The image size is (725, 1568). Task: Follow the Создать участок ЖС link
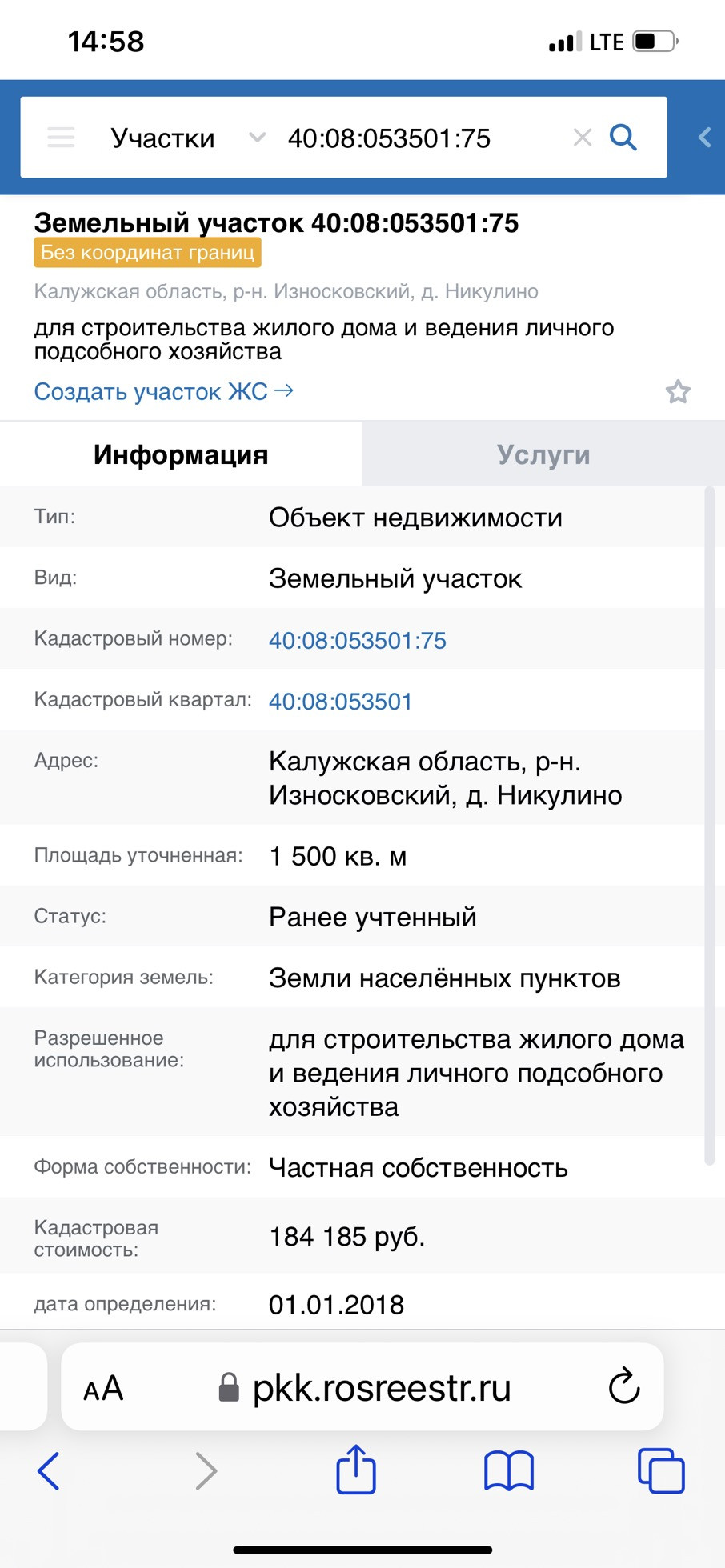coord(163,391)
